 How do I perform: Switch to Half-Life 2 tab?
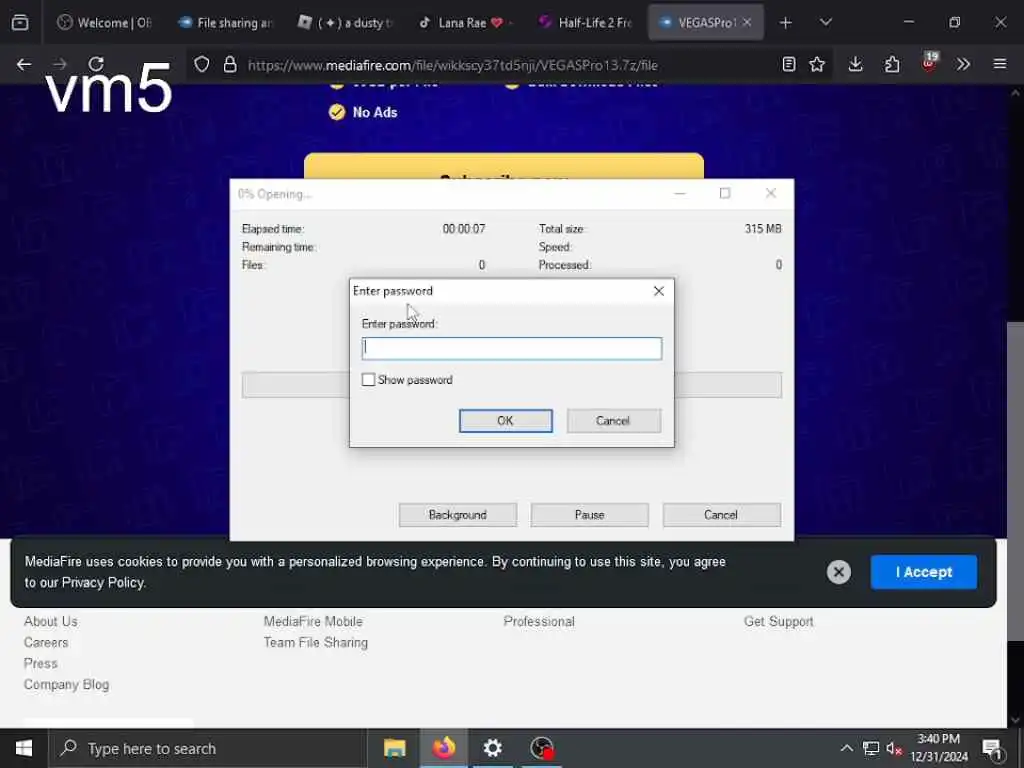coord(586,23)
